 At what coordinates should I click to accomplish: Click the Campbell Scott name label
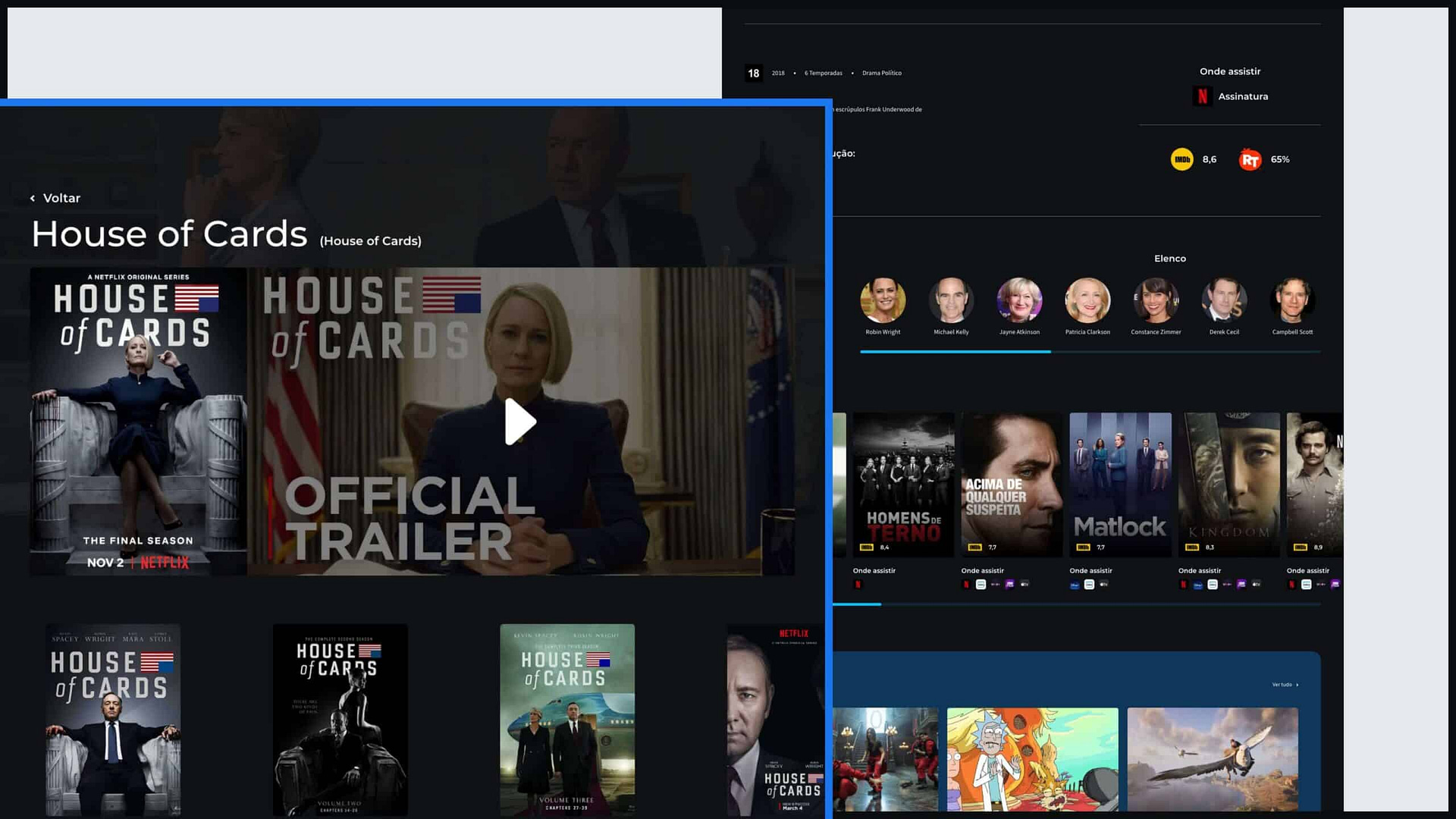pos(1292,332)
